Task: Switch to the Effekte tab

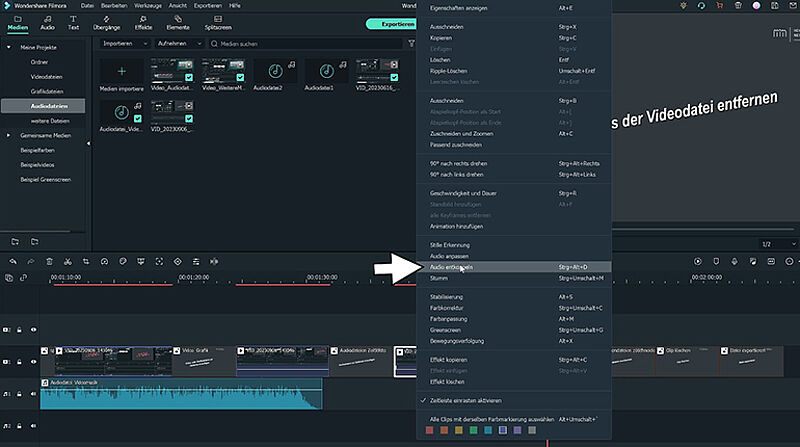Action: (143, 23)
